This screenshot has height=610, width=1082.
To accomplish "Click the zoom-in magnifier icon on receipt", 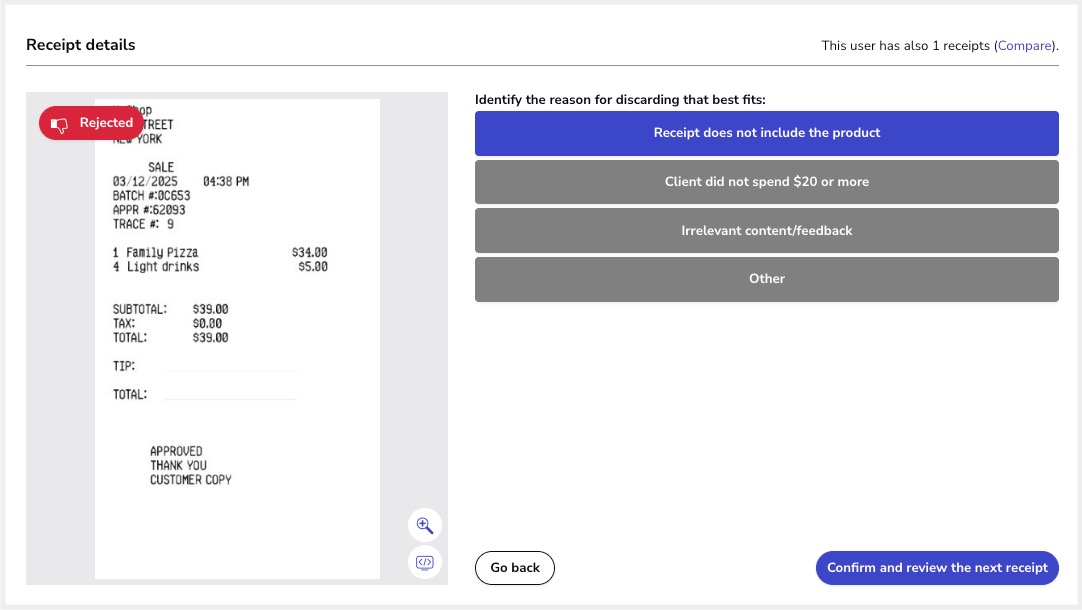I will click(x=424, y=525).
